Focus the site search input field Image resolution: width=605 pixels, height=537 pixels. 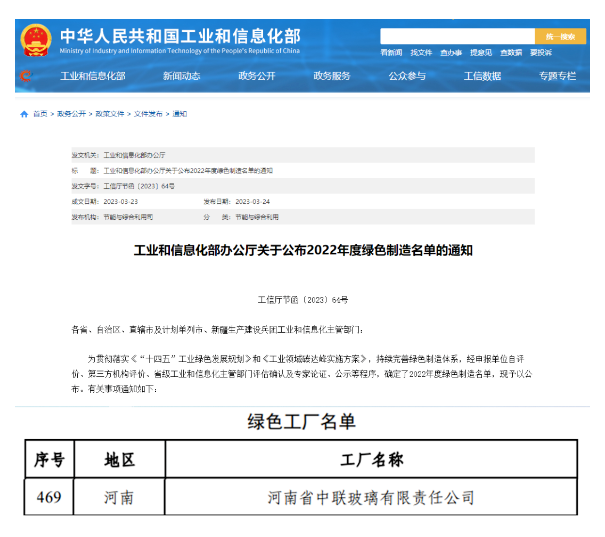(x=457, y=36)
